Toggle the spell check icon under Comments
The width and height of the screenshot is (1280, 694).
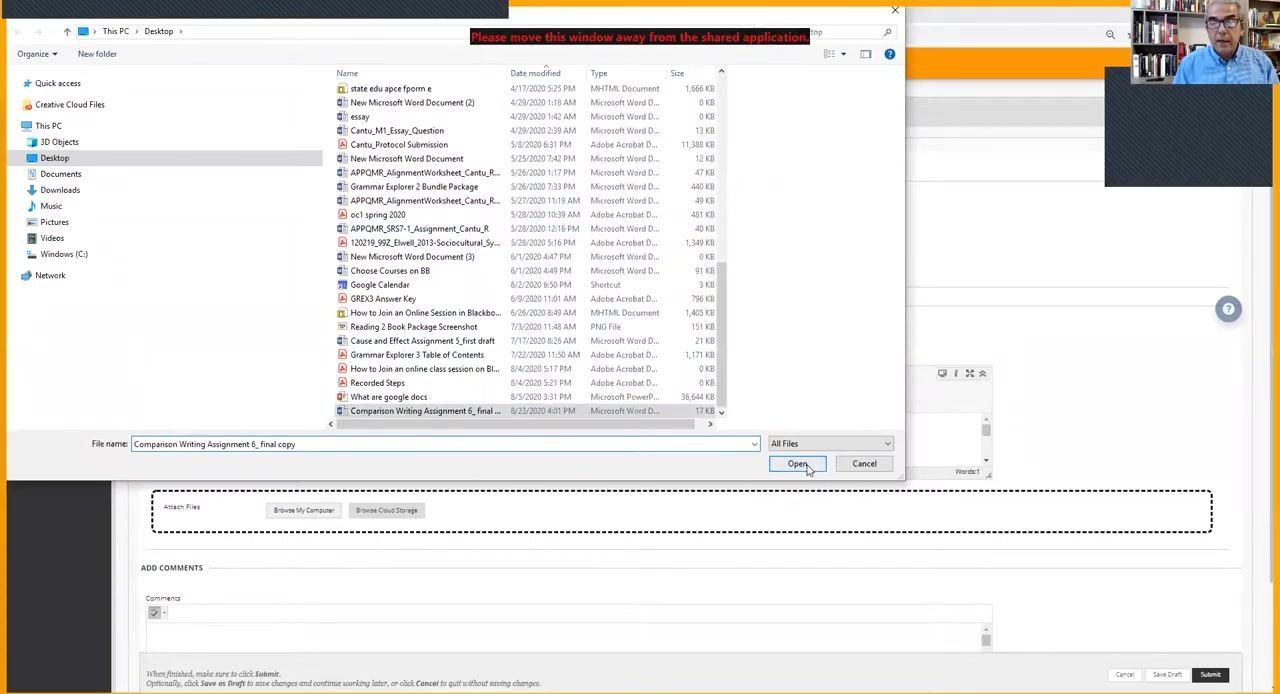(154, 613)
